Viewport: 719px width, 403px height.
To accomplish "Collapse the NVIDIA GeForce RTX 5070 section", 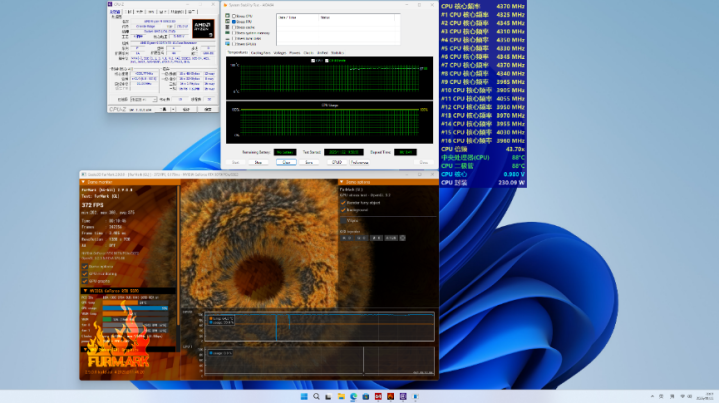I will 86,291.
